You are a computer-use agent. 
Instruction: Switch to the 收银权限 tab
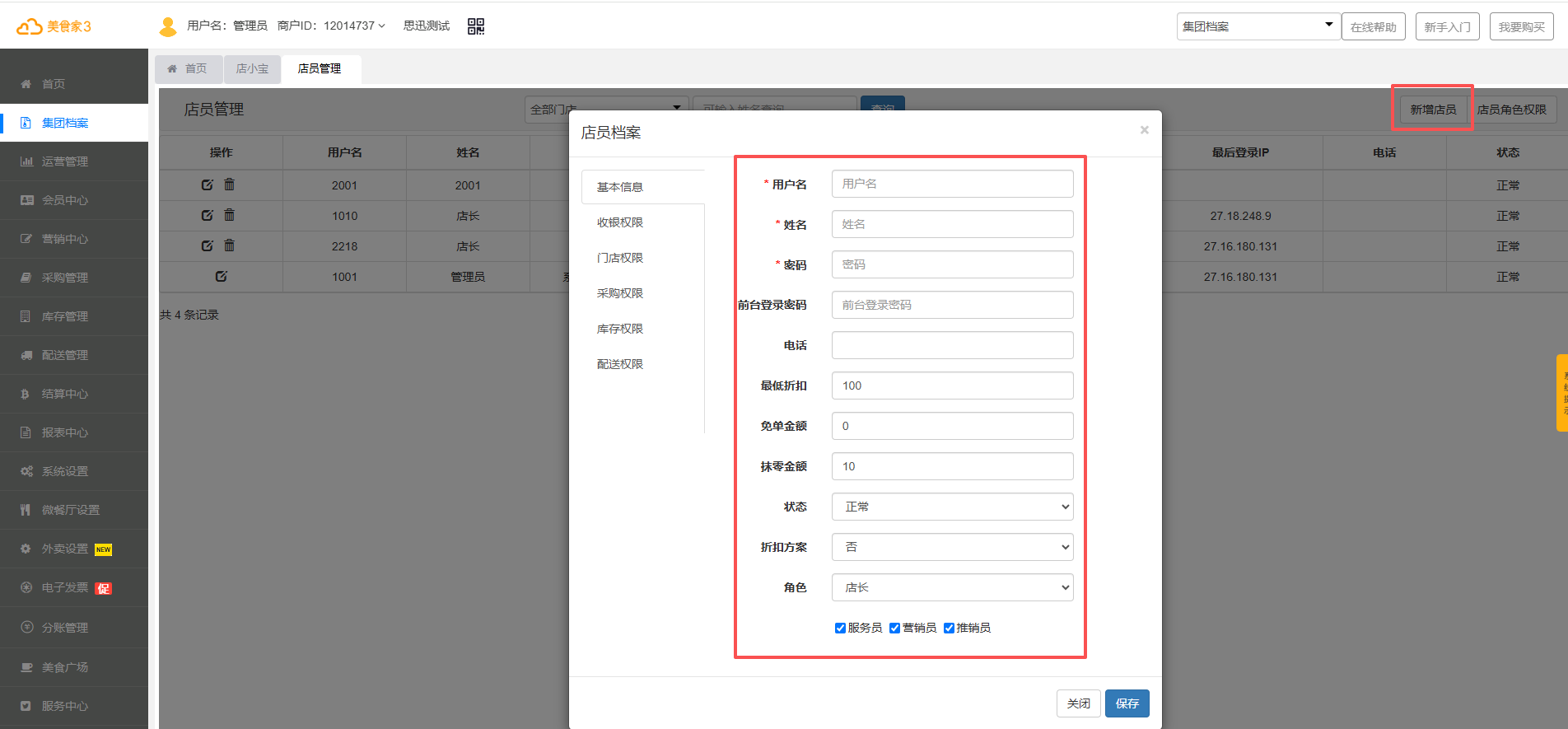pyautogui.click(x=620, y=222)
